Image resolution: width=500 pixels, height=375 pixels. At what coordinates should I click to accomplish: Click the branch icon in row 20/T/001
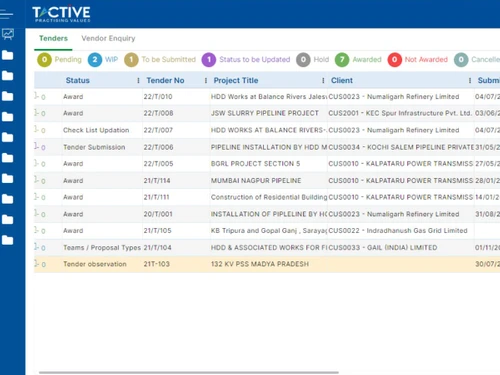pyautogui.click(x=36, y=213)
